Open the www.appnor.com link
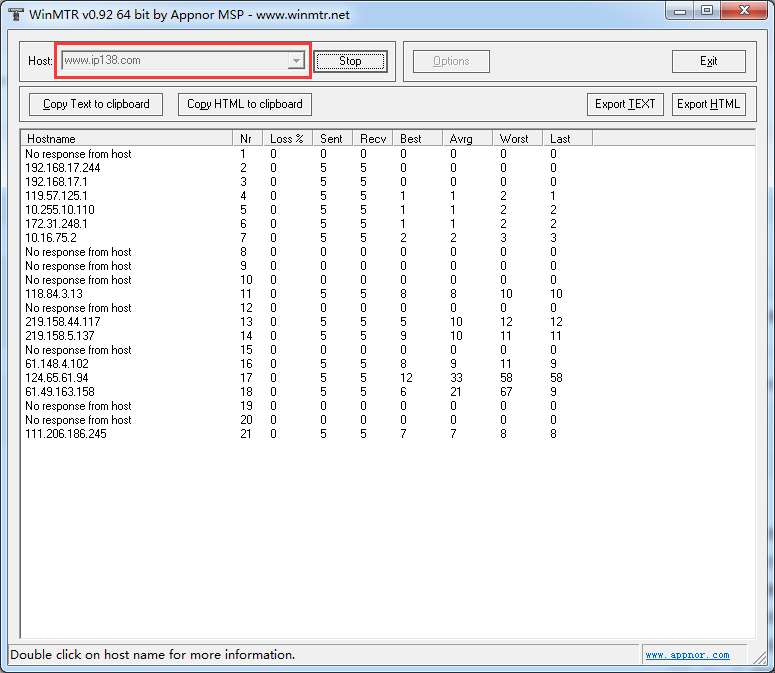This screenshot has width=775, height=673. tap(687, 655)
